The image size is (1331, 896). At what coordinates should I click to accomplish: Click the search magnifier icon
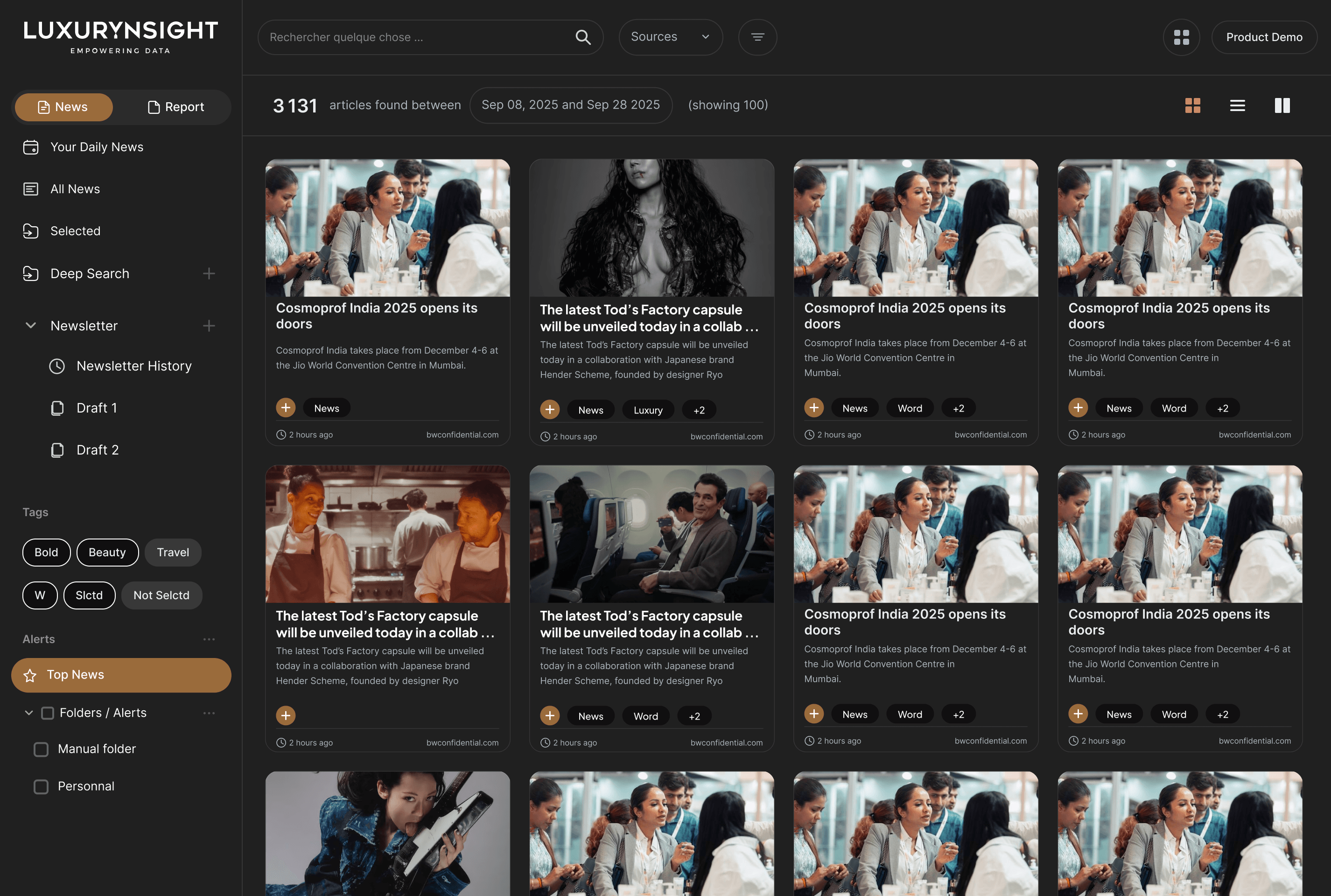point(583,36)
